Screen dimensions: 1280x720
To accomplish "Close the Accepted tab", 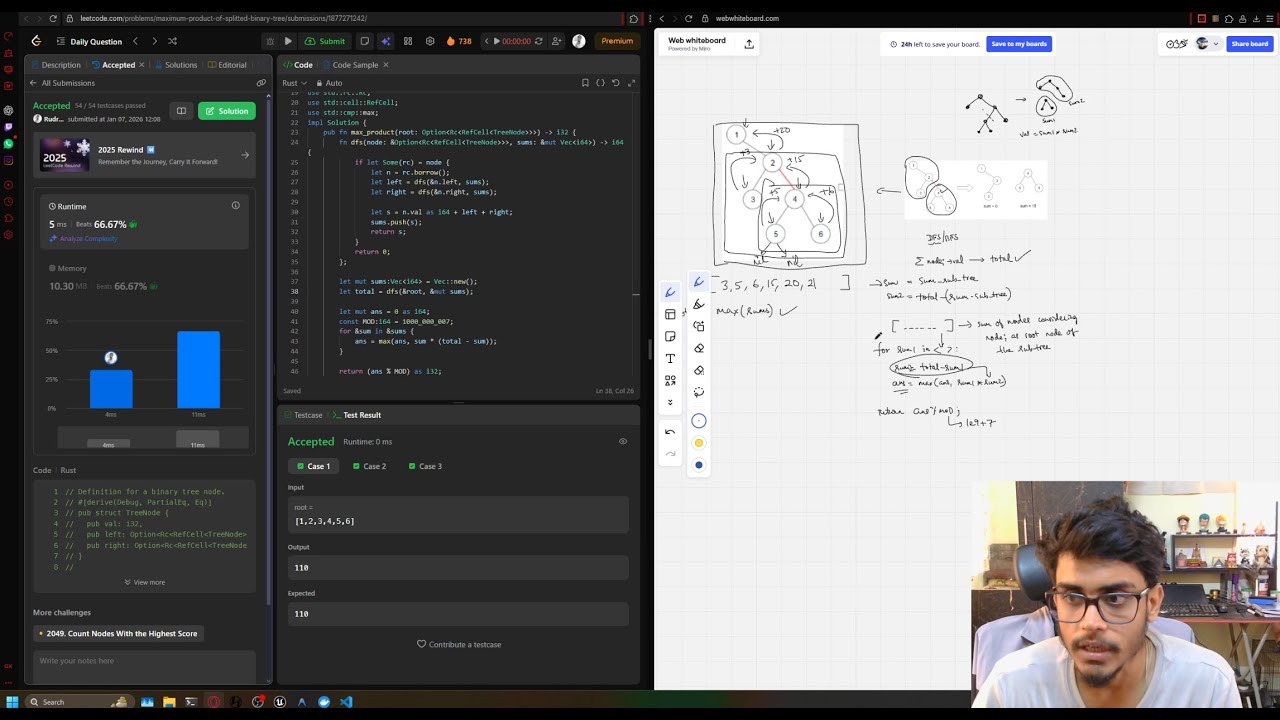I will [141, 65].
